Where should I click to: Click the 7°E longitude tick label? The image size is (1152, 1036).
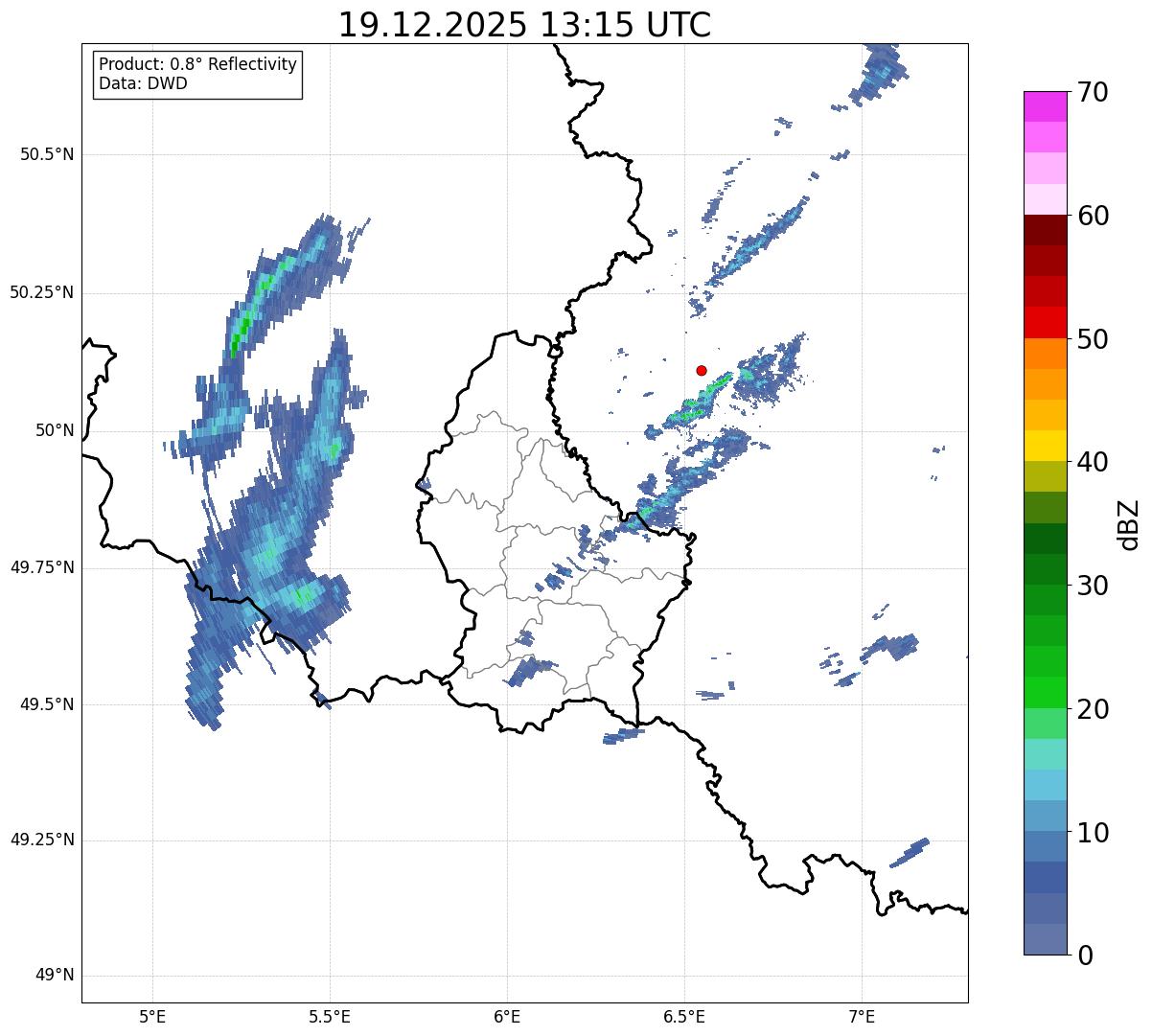pos(863,1017)
